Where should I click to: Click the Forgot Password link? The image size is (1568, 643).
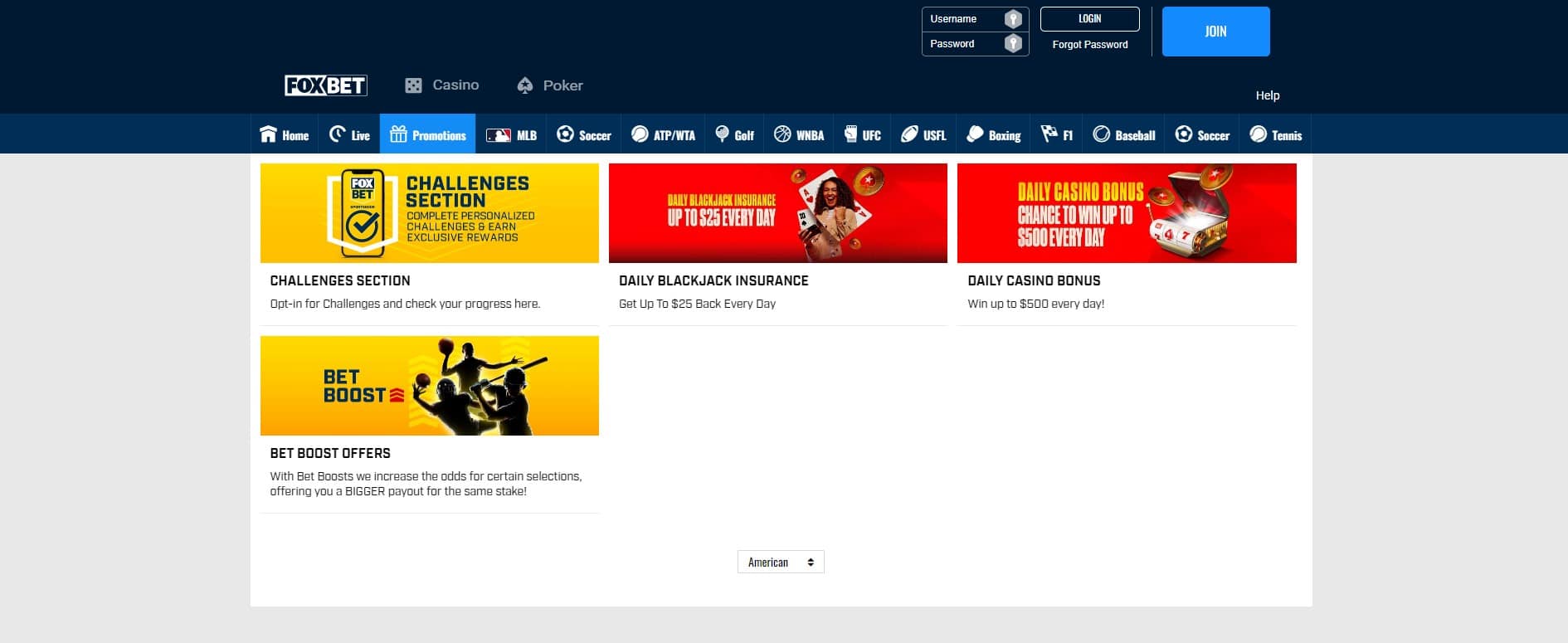(x=1090, y=45)
